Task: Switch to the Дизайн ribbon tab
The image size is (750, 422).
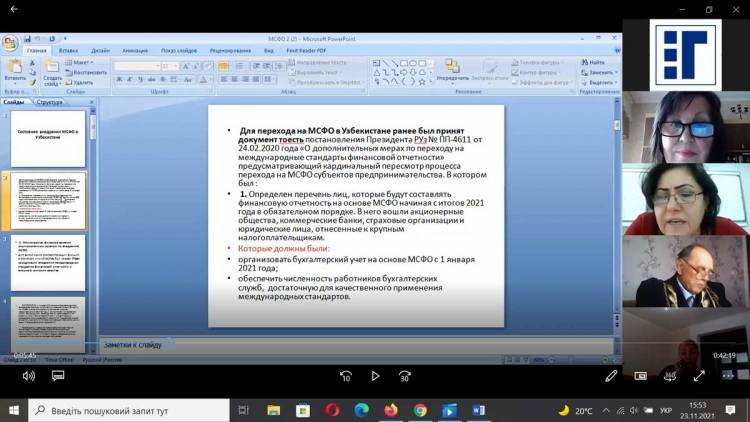Action: [100, 49]
